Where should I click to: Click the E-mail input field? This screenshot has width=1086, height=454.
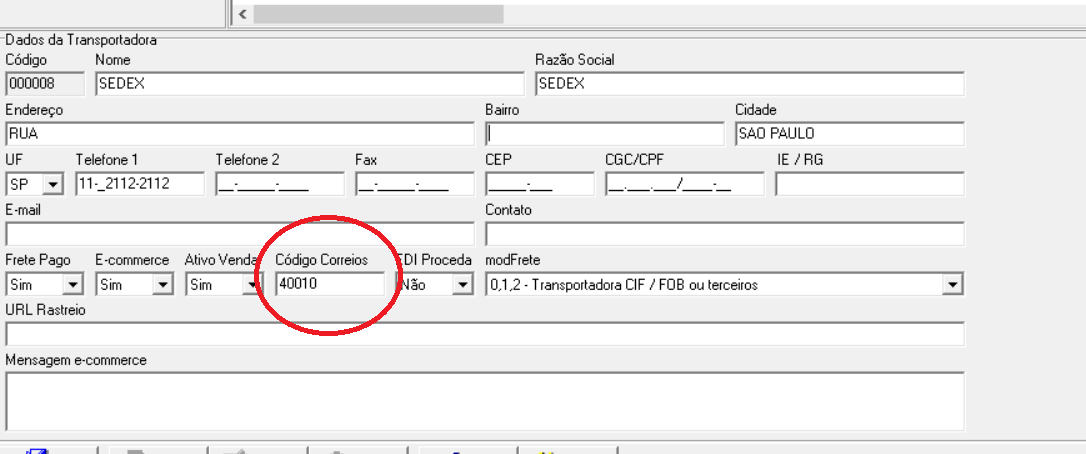point(240,234)
